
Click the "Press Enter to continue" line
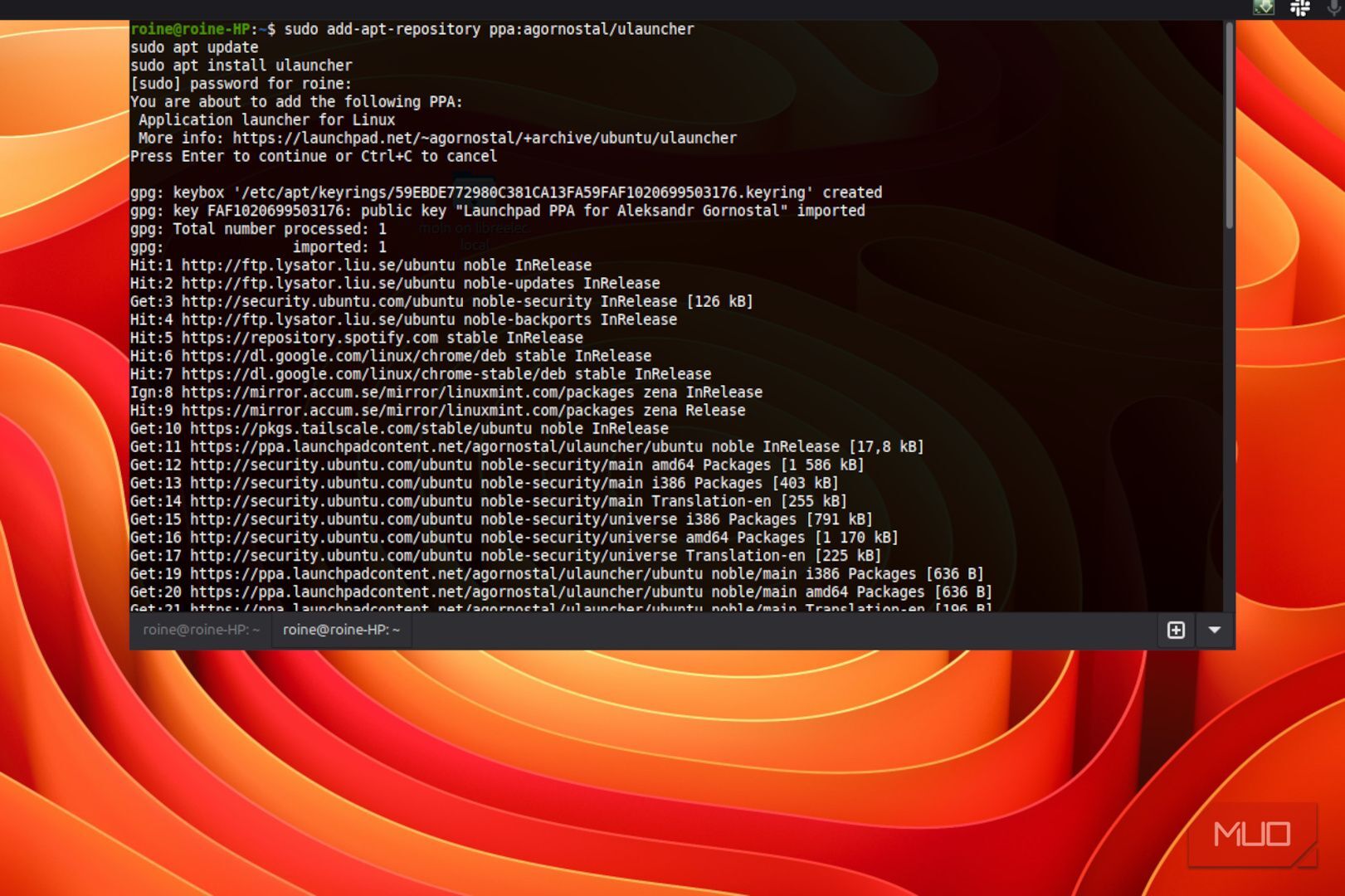tap(313, 157)
